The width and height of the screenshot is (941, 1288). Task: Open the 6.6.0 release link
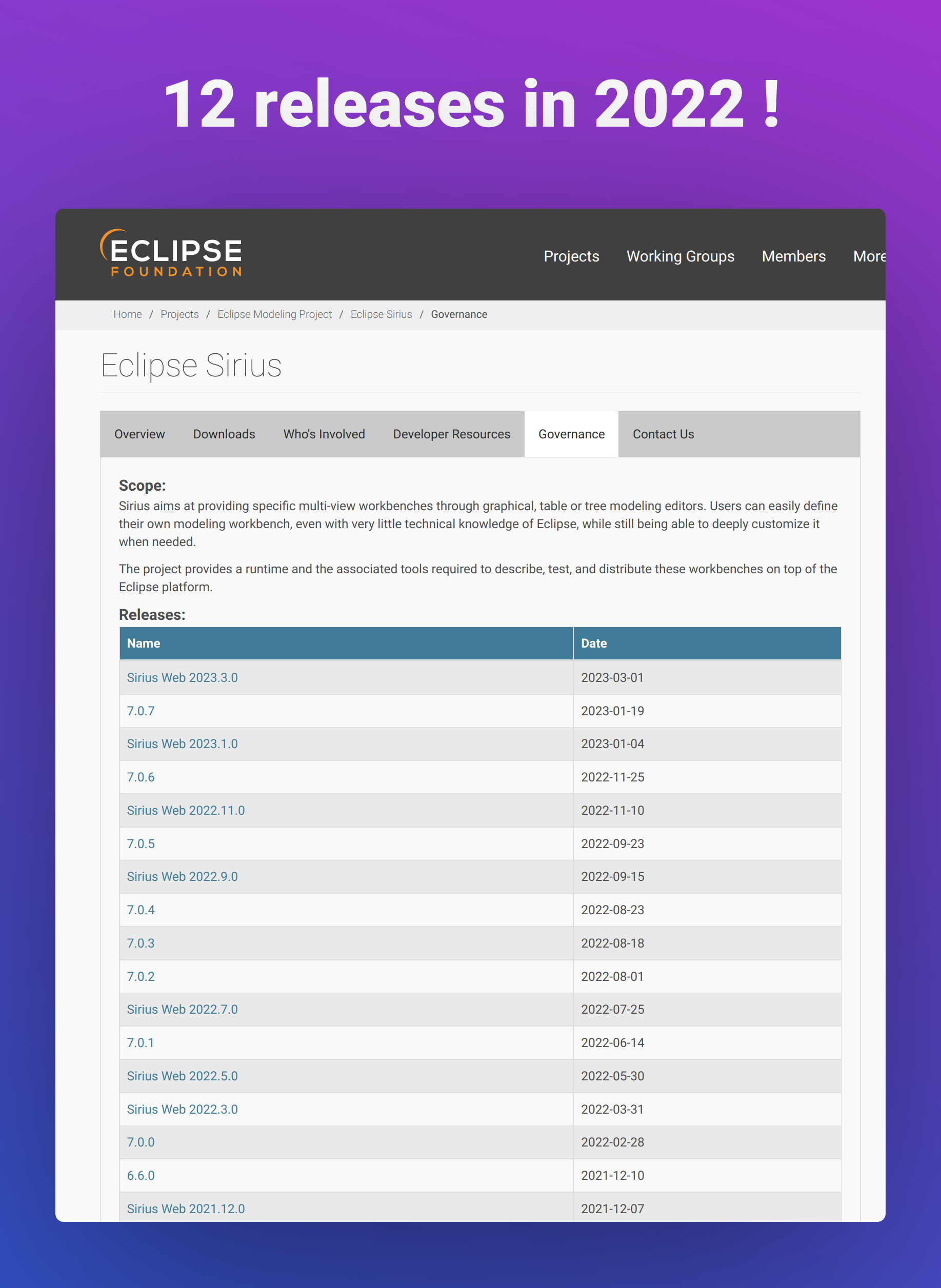(141, 1175)
